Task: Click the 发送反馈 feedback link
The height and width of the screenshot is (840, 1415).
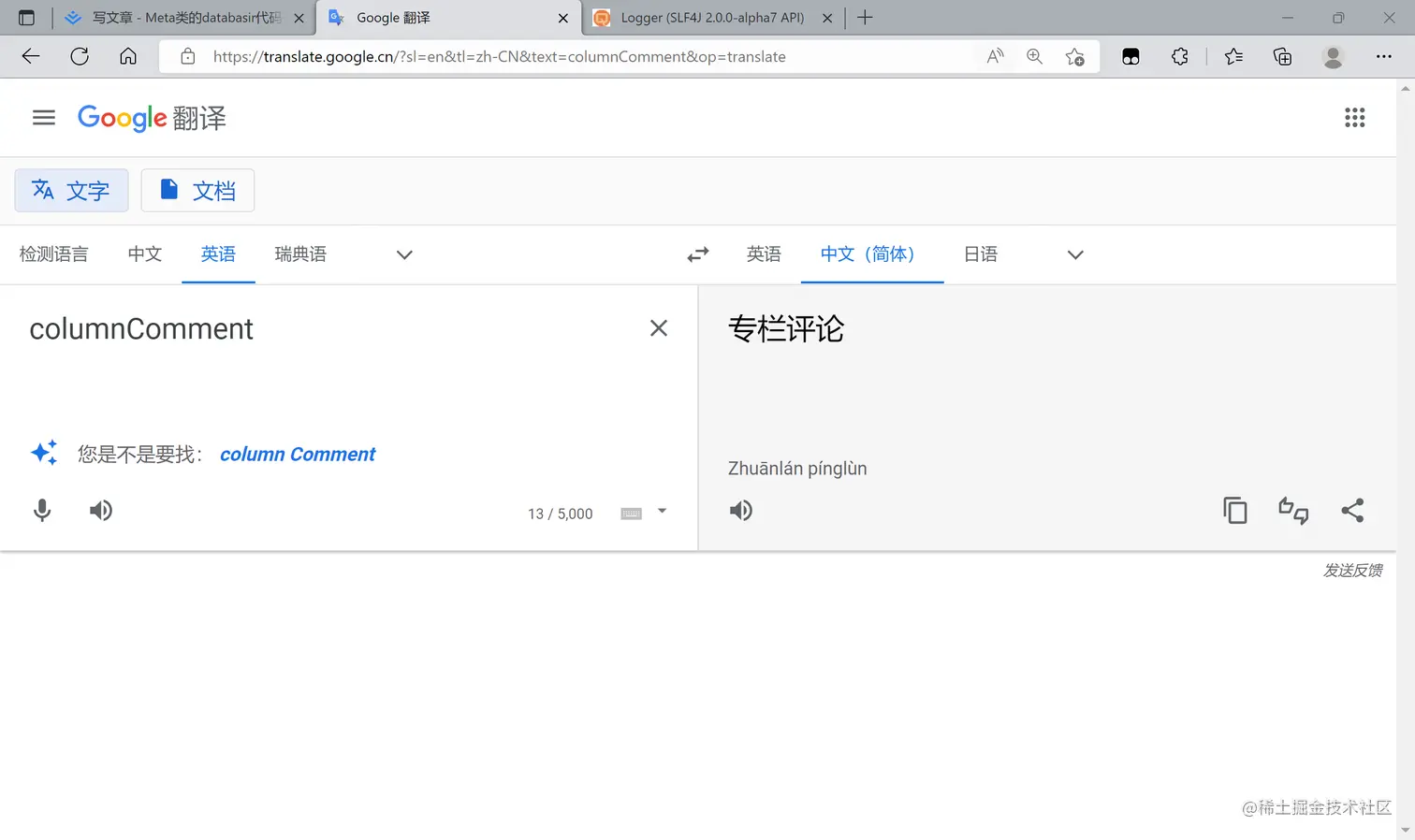Action: pyautogui.click(x=1352, y=571)
